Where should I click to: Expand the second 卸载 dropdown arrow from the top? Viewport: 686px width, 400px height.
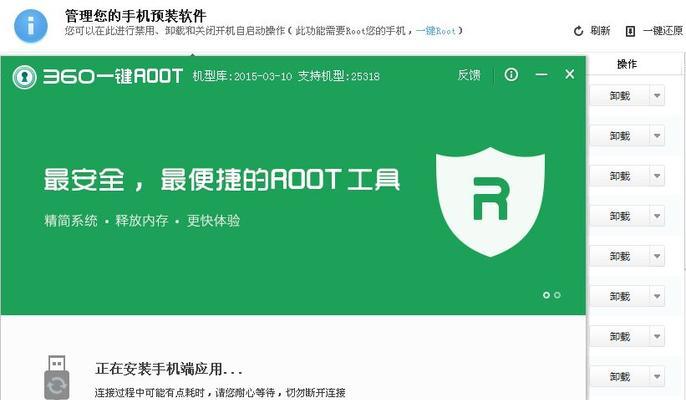(657, 136)
